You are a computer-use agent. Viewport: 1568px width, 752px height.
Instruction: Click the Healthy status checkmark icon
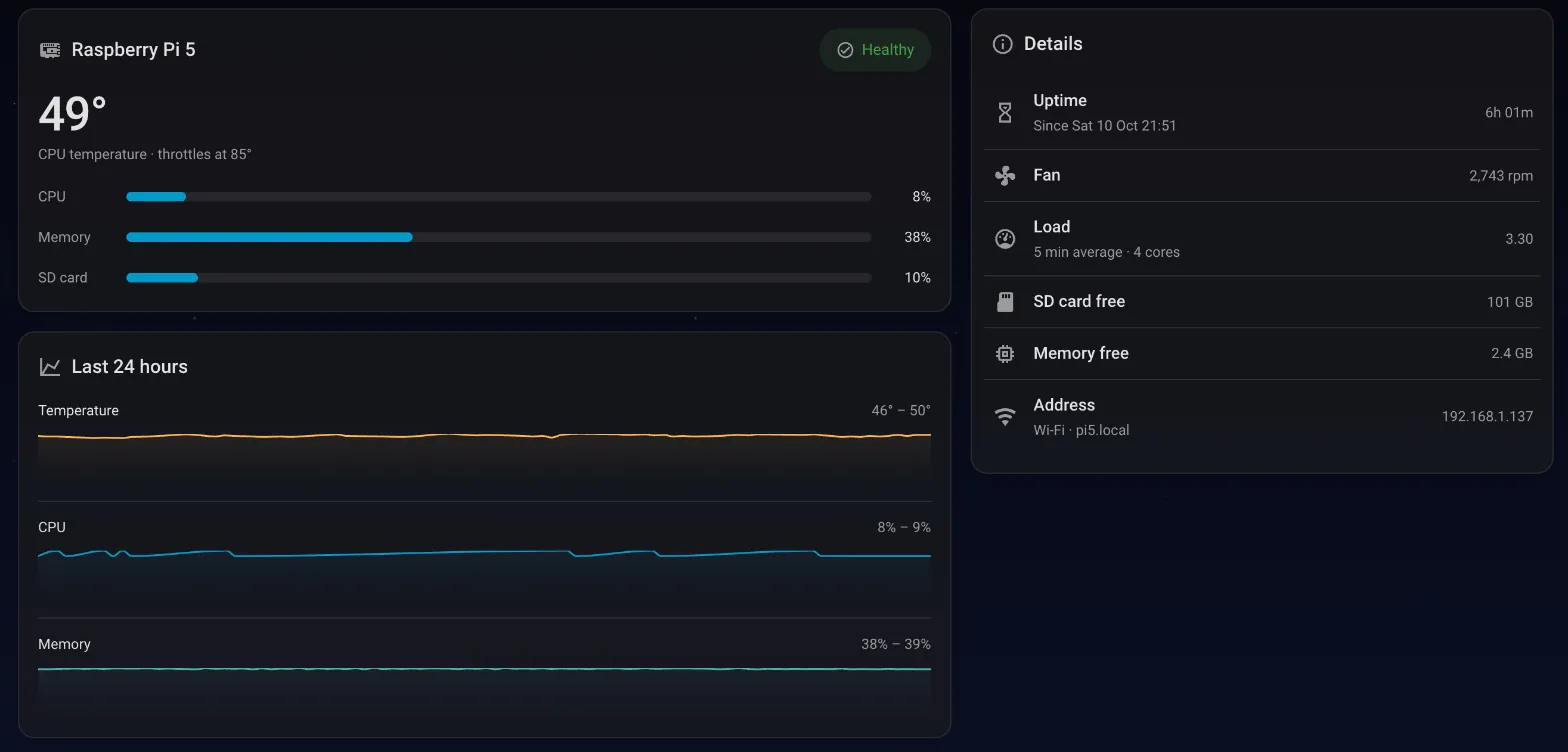(x=845, y=50)
